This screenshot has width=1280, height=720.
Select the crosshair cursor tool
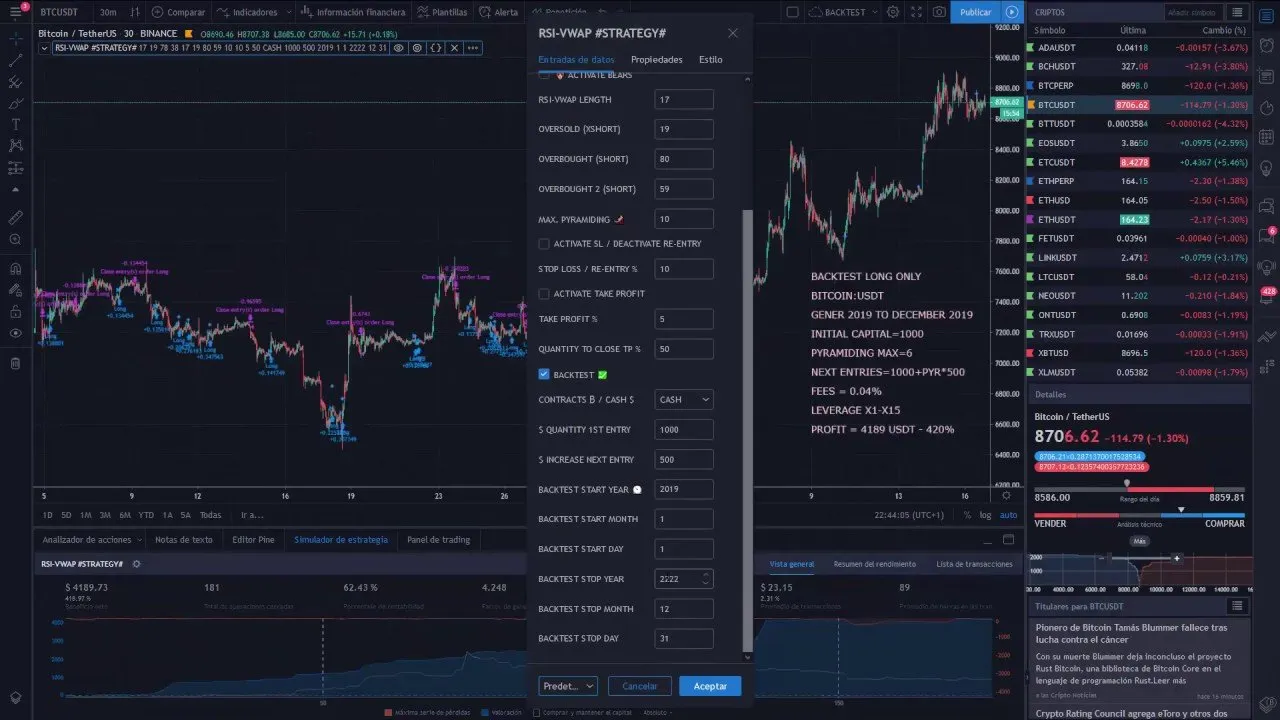[15, 40]
